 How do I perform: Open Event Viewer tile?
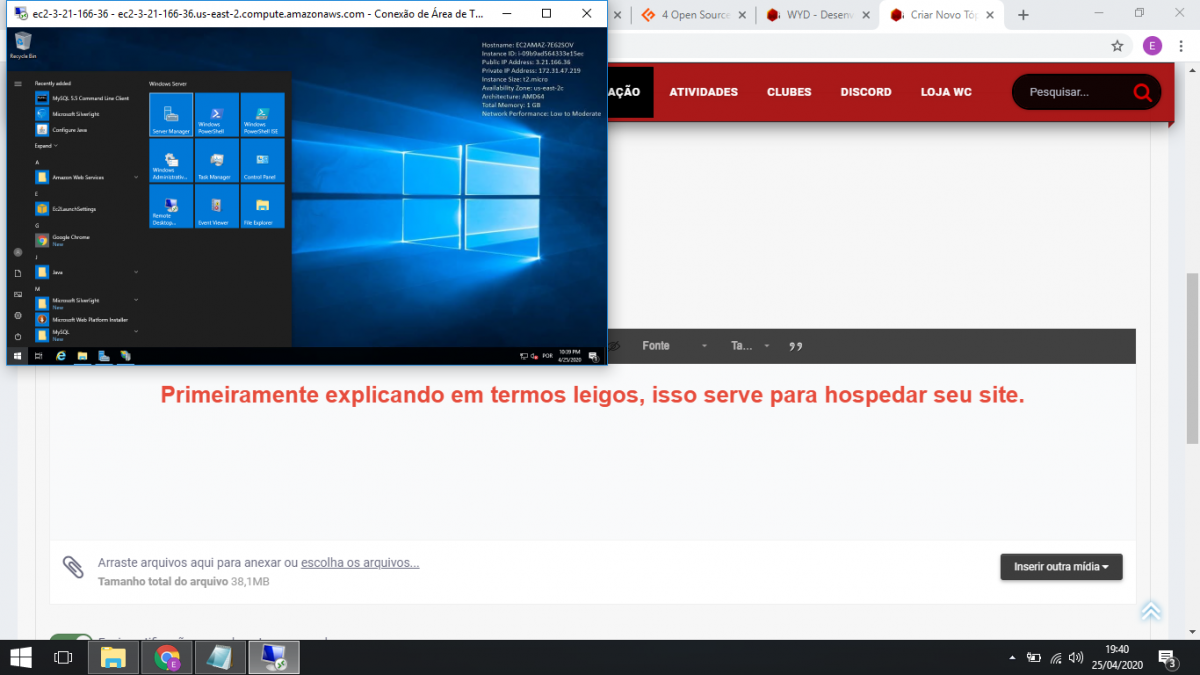pyautogui.click(x=217, y=206)
